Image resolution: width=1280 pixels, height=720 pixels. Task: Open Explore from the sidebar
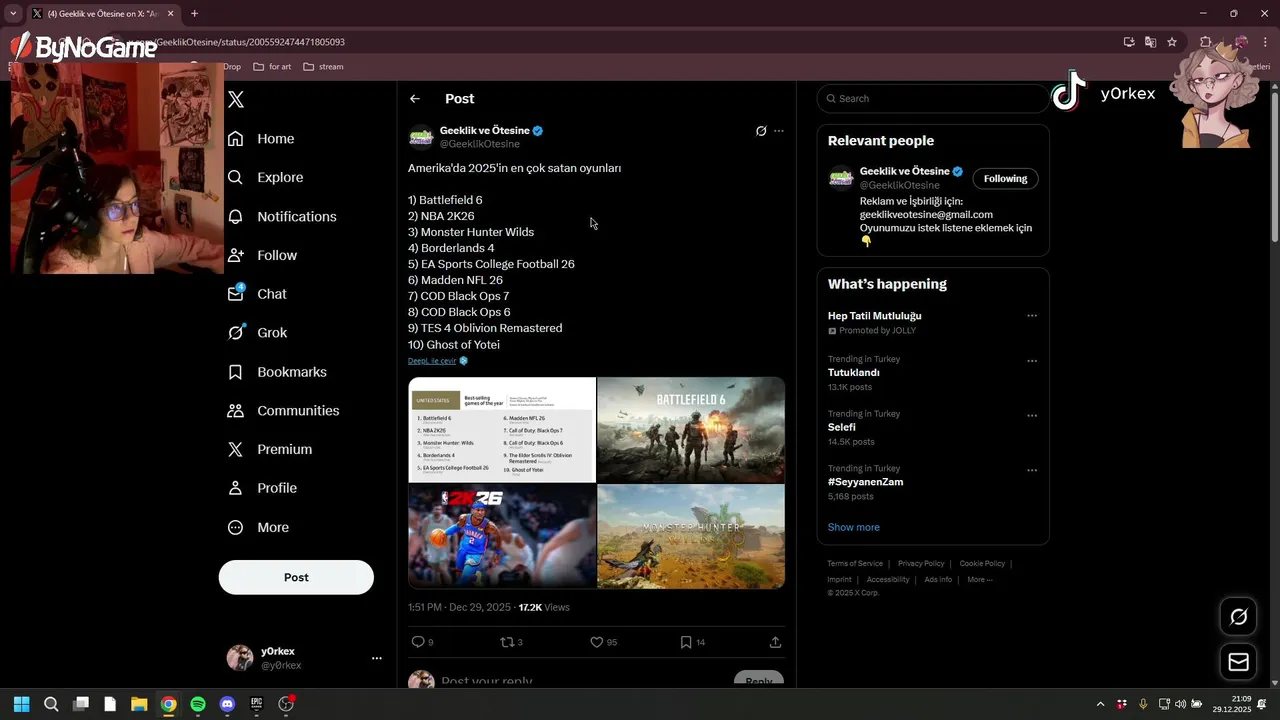pyautogui.click(x=266, y=177)
